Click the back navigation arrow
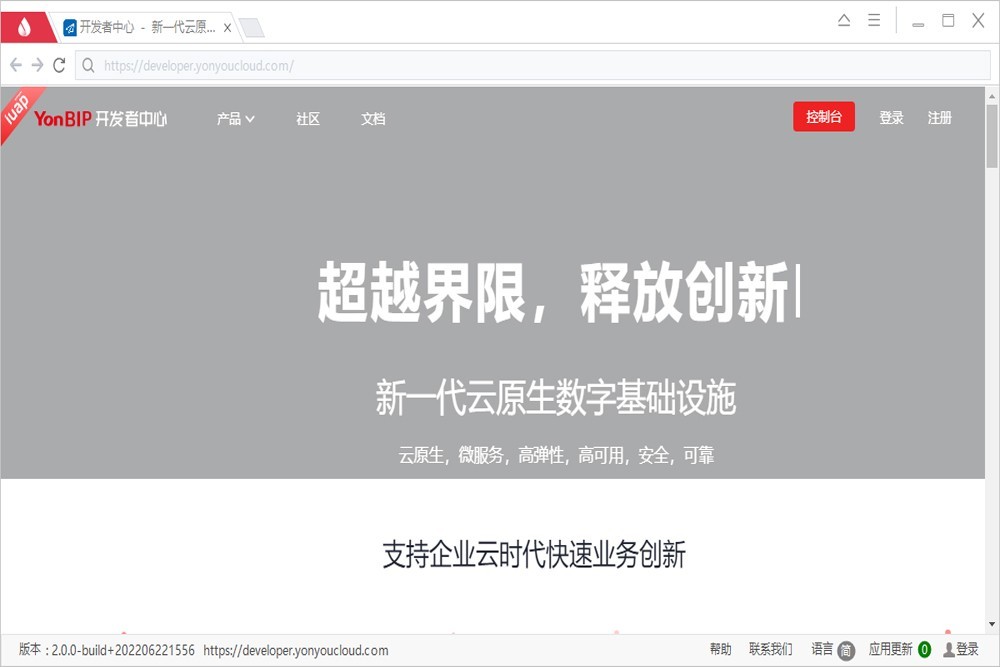This screenshot has height=667, width=1000. pyautogui.click(x=15, y=64)
